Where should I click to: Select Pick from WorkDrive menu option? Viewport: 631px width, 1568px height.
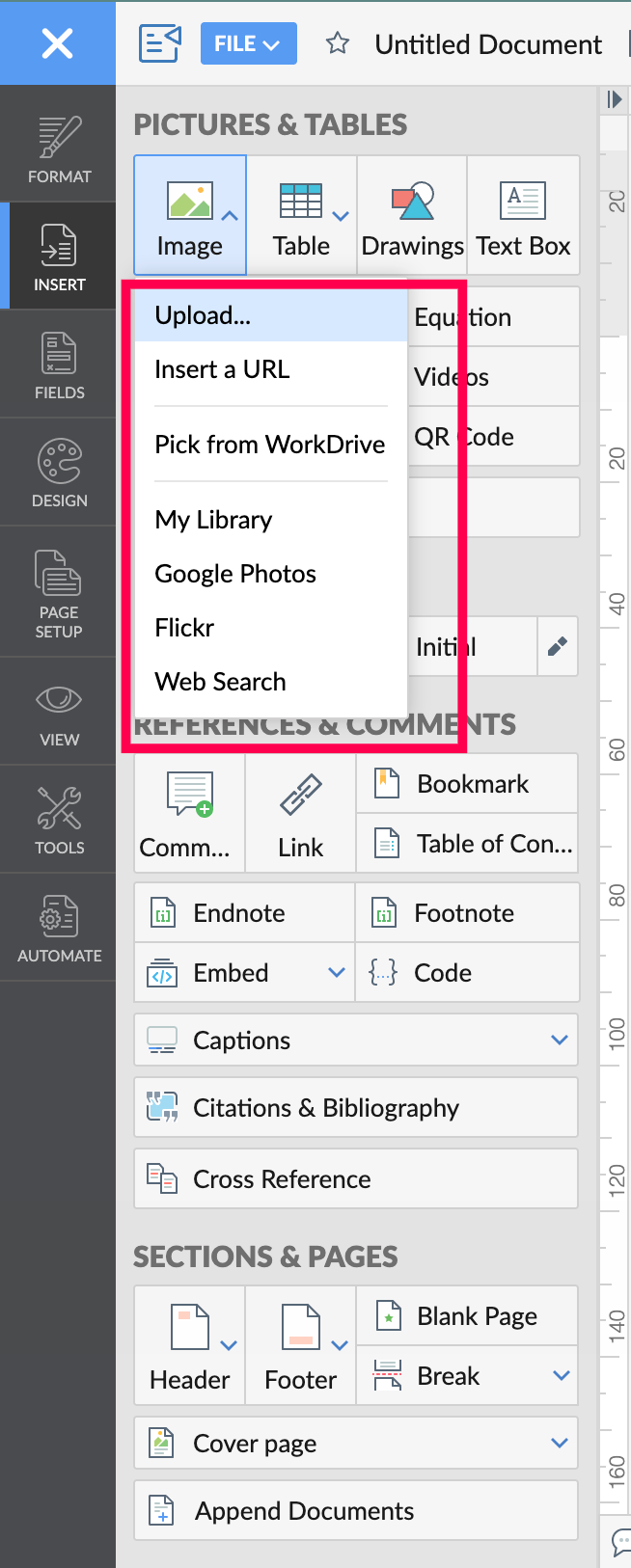[269, 445]
